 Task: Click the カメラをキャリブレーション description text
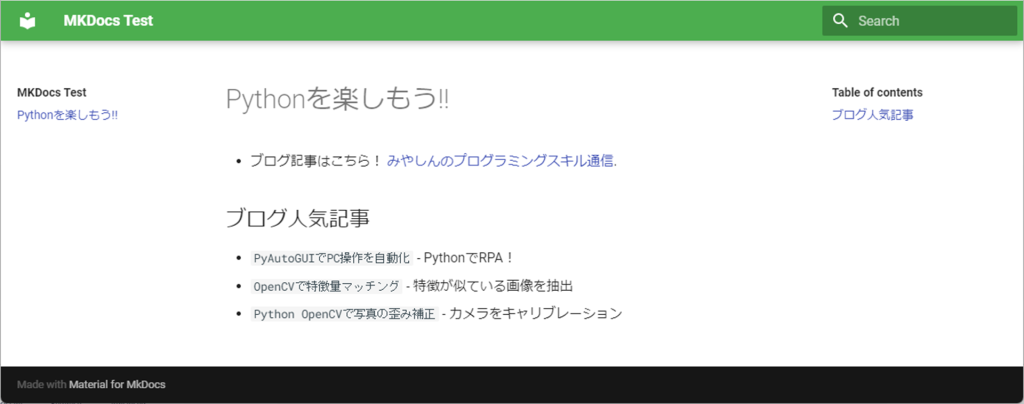(535, 314)
